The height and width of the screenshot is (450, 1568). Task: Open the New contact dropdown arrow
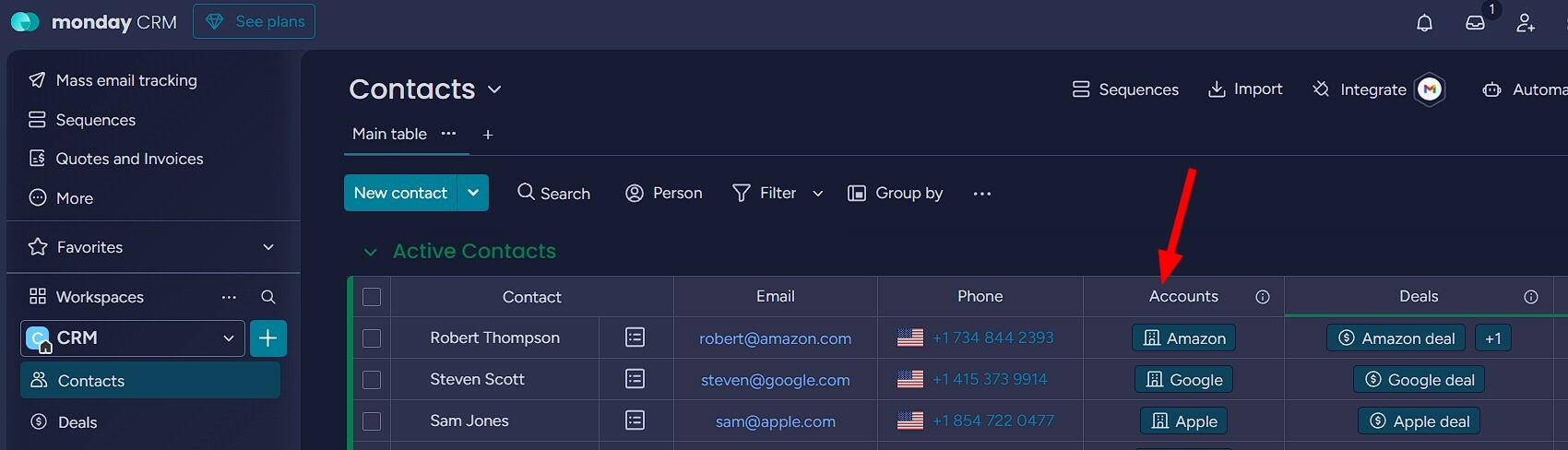coord(473,193)
